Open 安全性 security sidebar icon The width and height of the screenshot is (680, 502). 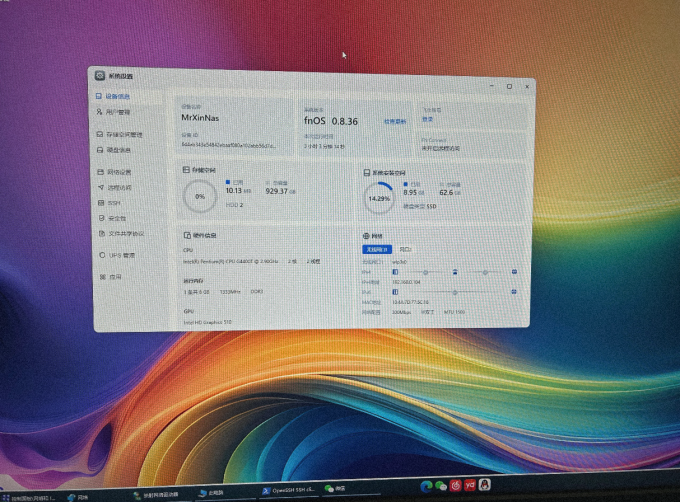pos(101,218)
